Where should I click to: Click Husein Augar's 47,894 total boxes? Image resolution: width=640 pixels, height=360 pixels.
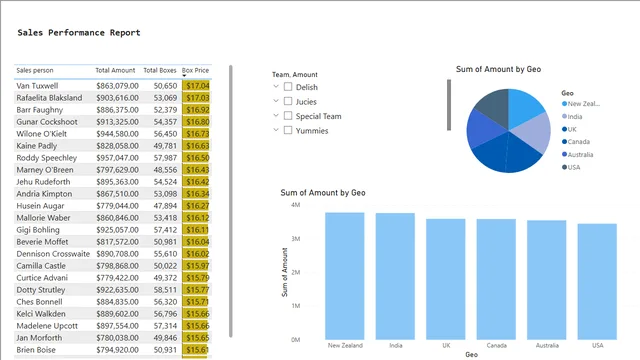tap(165, 206)
